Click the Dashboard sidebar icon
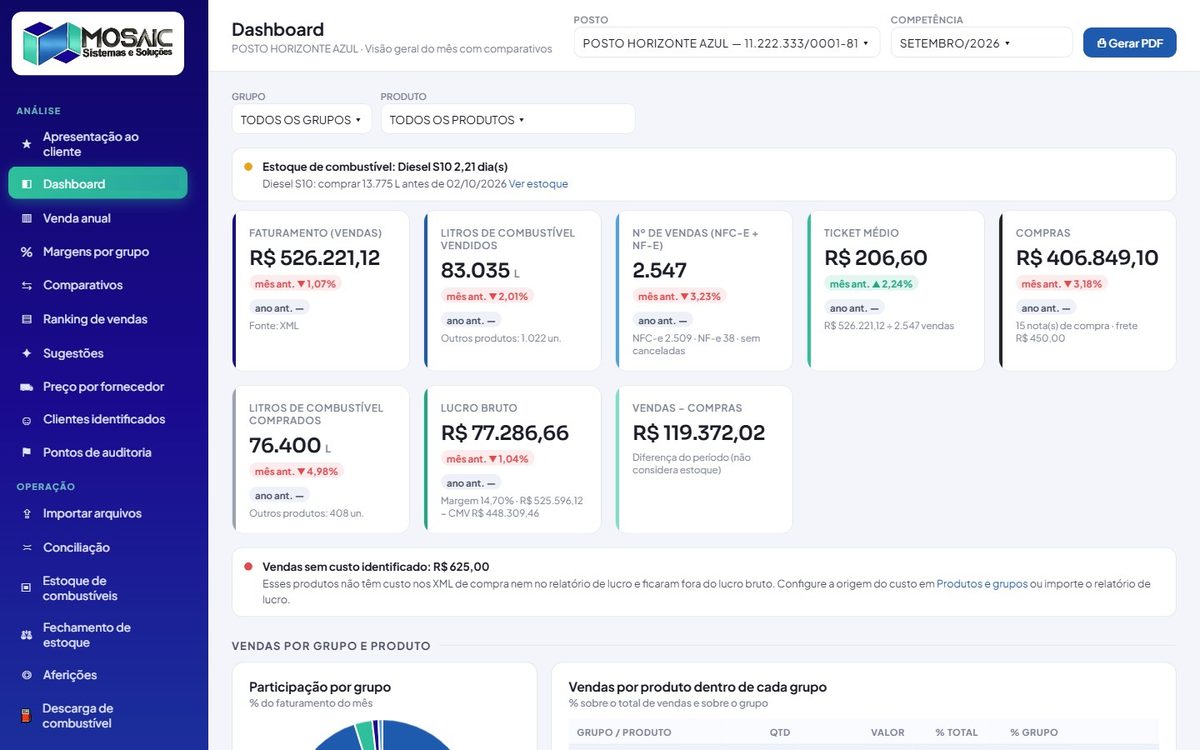 click(x=27, y=184)
